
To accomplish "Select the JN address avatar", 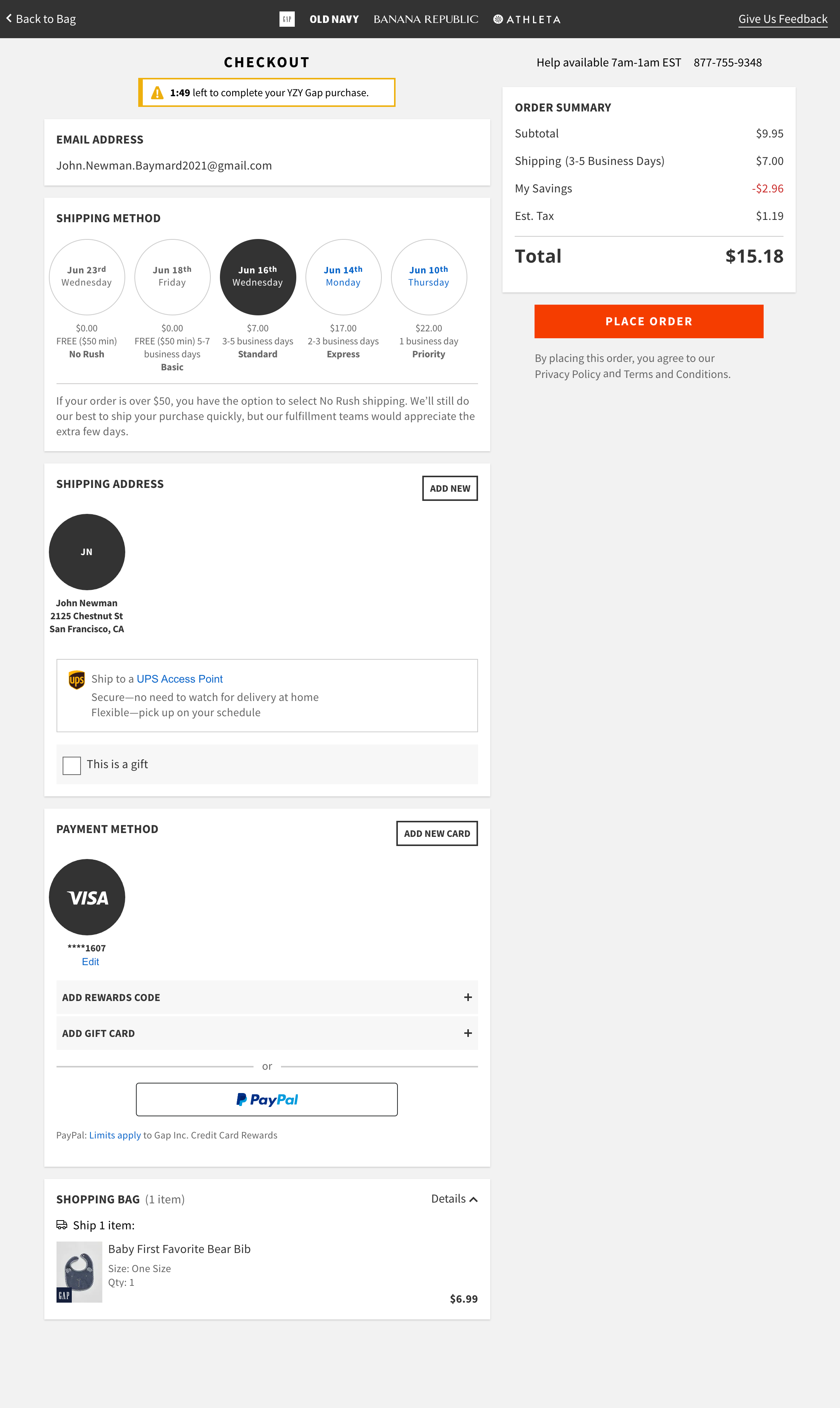I will [87, 552].
